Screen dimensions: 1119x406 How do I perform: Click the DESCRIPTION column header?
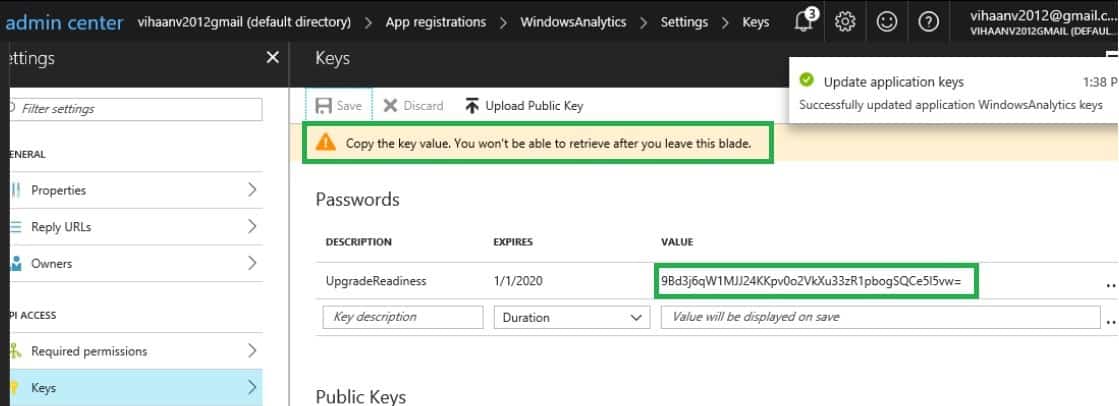point(358,242)
